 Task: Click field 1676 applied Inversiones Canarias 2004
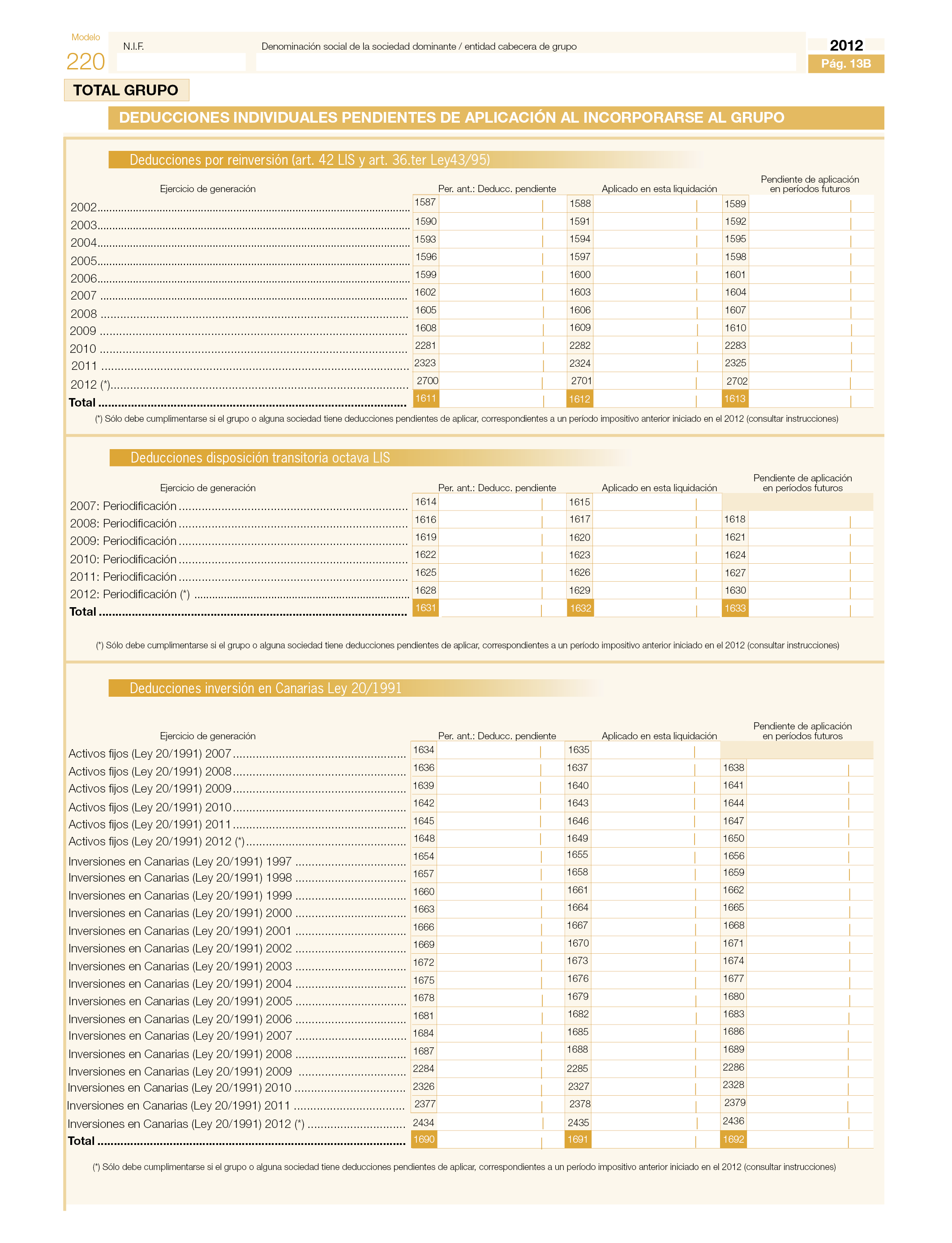tap(656, 980)
